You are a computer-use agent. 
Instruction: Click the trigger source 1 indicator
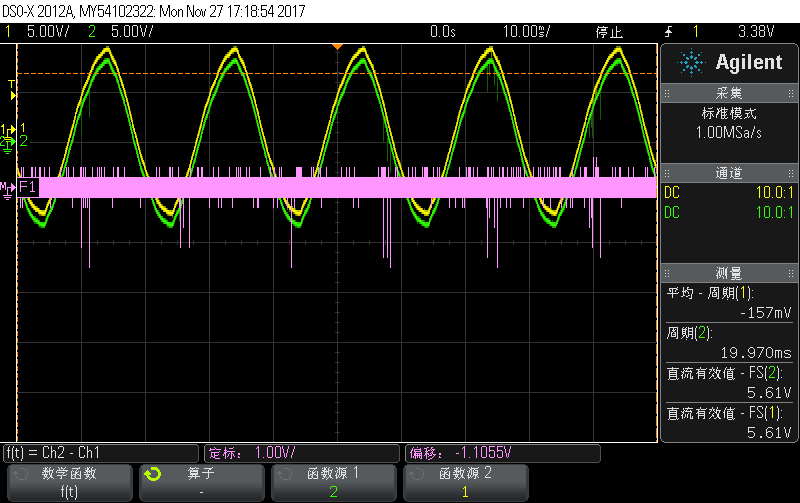pos(695,32)
